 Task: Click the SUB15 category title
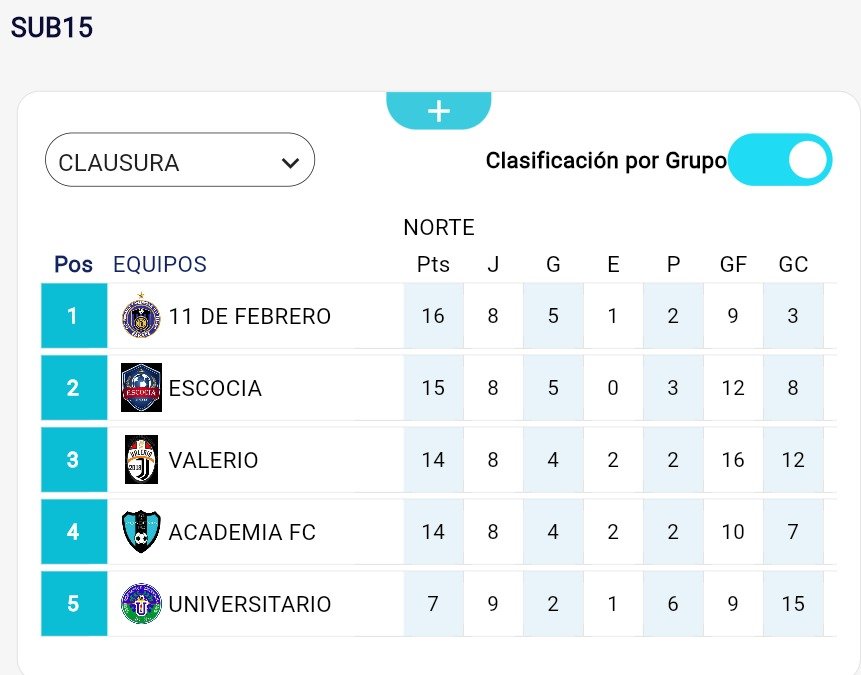52,28
